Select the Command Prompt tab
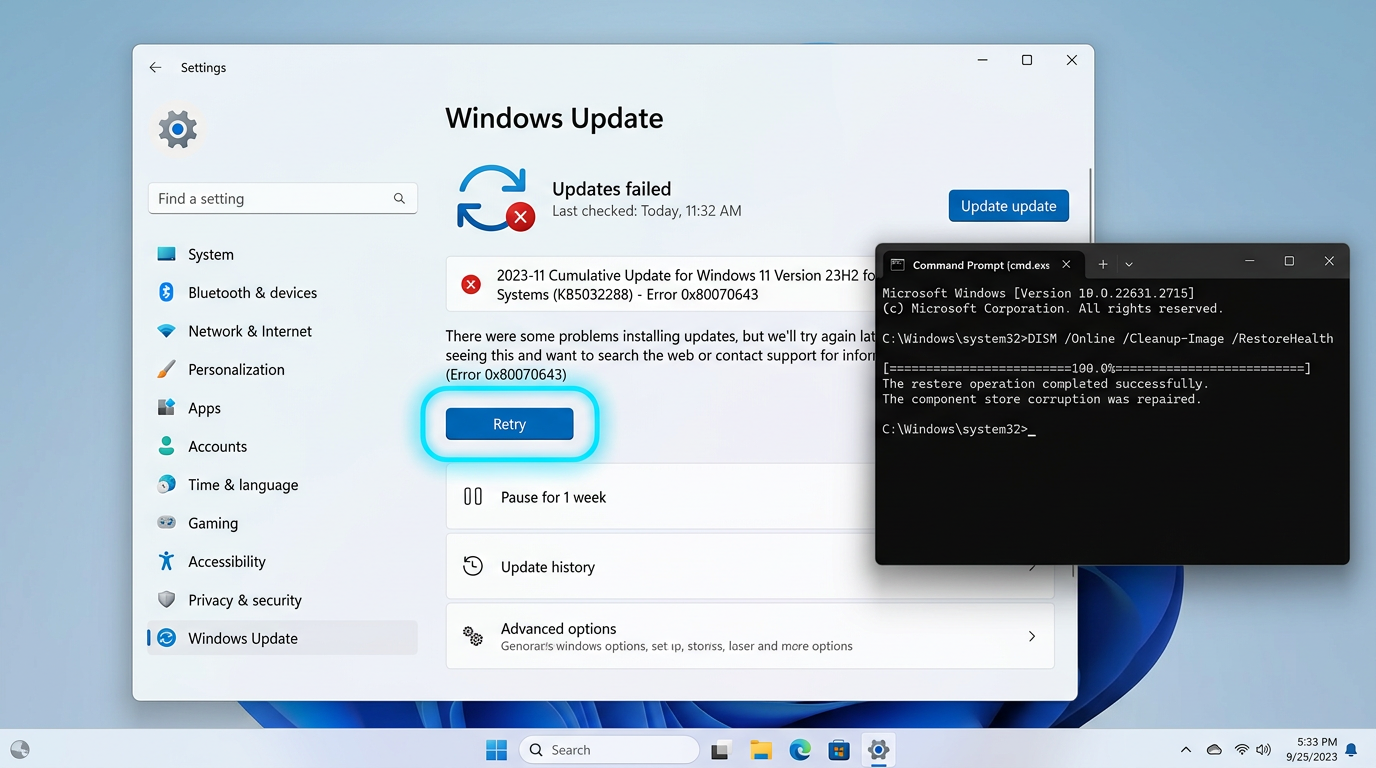Viewport: 1376px width, 768px height. pyautogui.click(x=981, y=264)
